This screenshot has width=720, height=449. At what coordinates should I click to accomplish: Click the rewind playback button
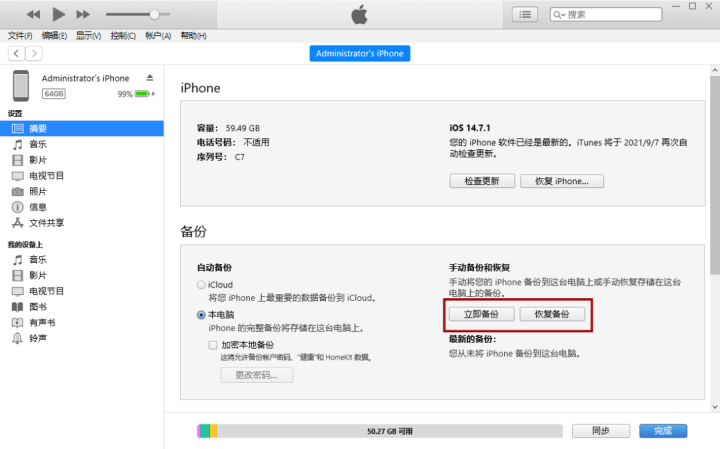(33, 15)
